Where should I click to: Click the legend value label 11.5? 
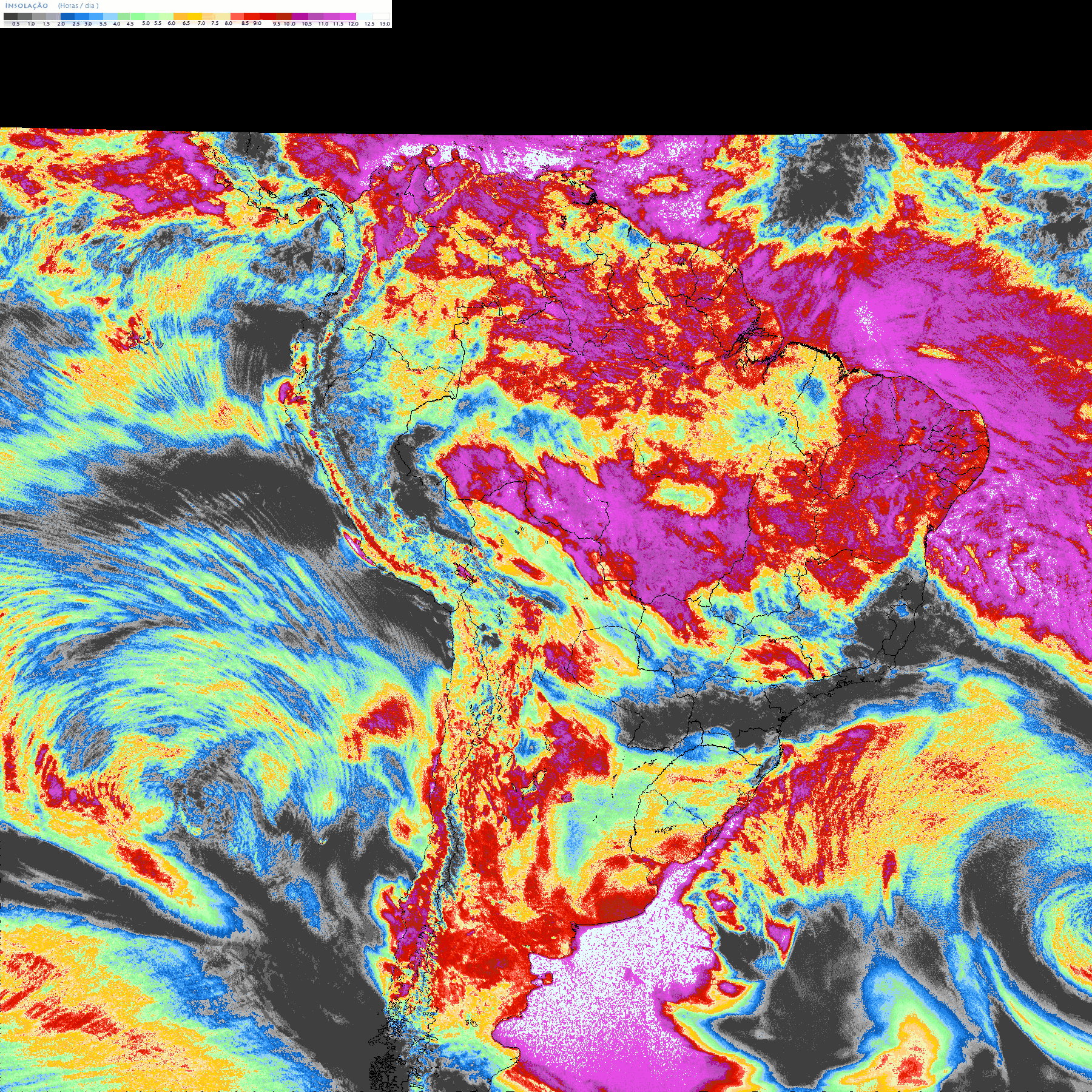pyautogui.click(x=338, y=24)
